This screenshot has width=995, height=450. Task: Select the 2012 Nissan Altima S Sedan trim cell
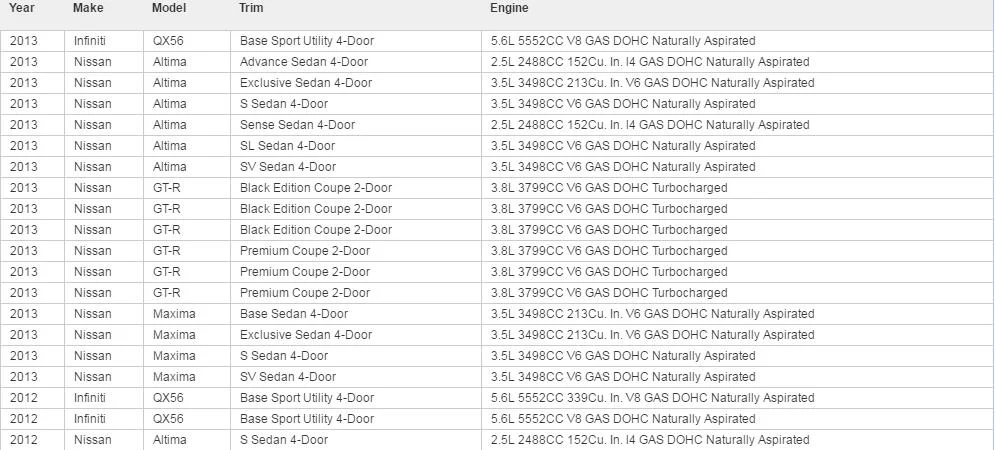[x=356, y=440]
